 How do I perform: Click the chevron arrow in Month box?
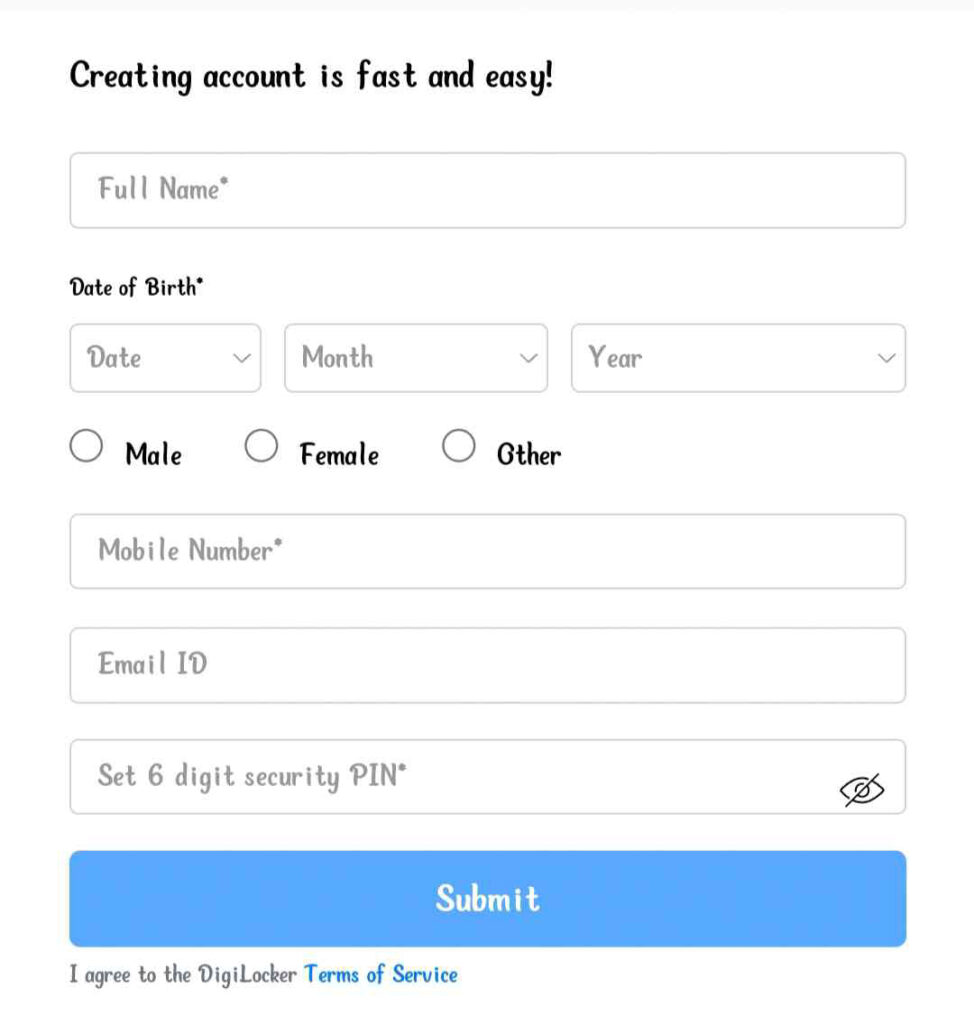[x=527, y=358]
